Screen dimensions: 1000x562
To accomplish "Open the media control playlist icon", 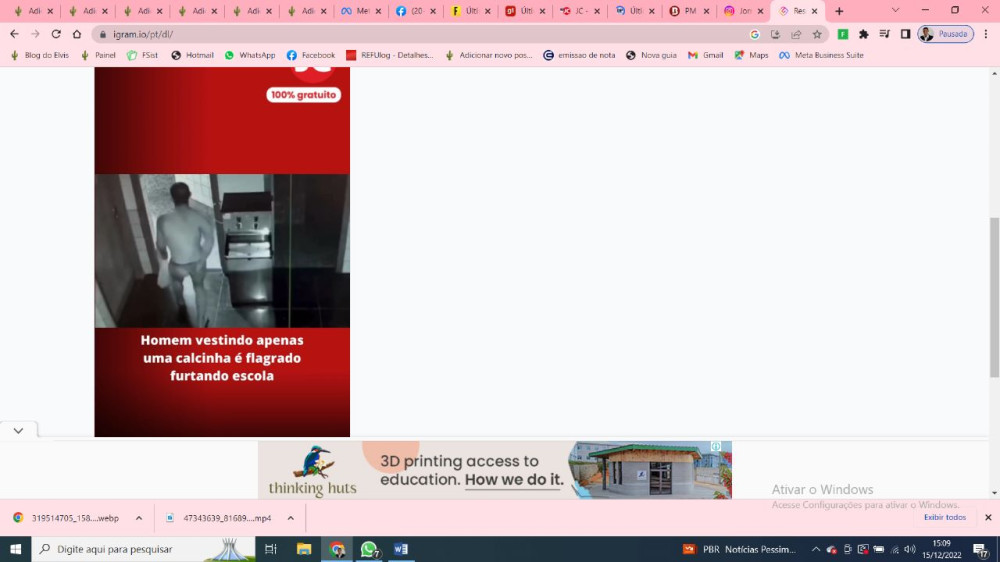I will coord(885,34).
